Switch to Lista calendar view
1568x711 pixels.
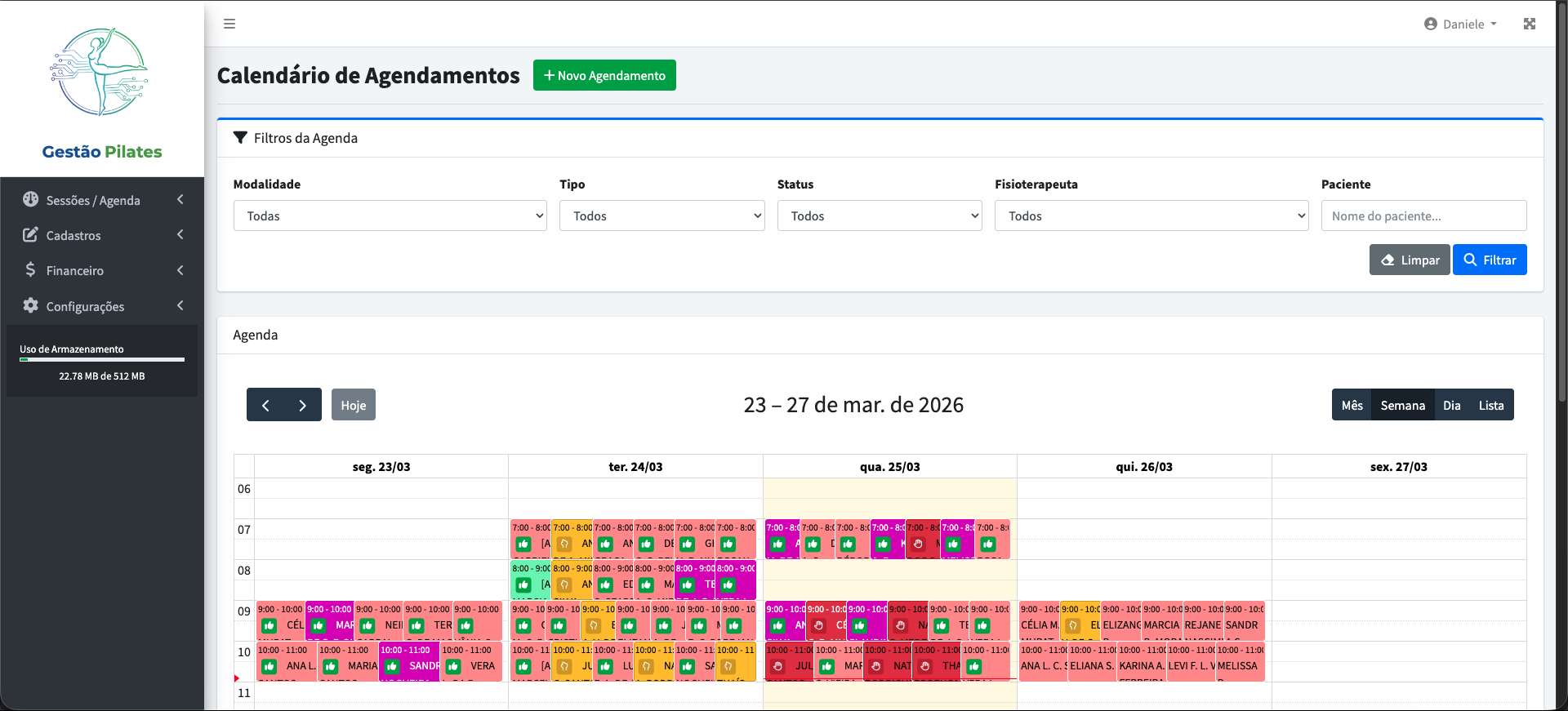(x=1490, y=405)
